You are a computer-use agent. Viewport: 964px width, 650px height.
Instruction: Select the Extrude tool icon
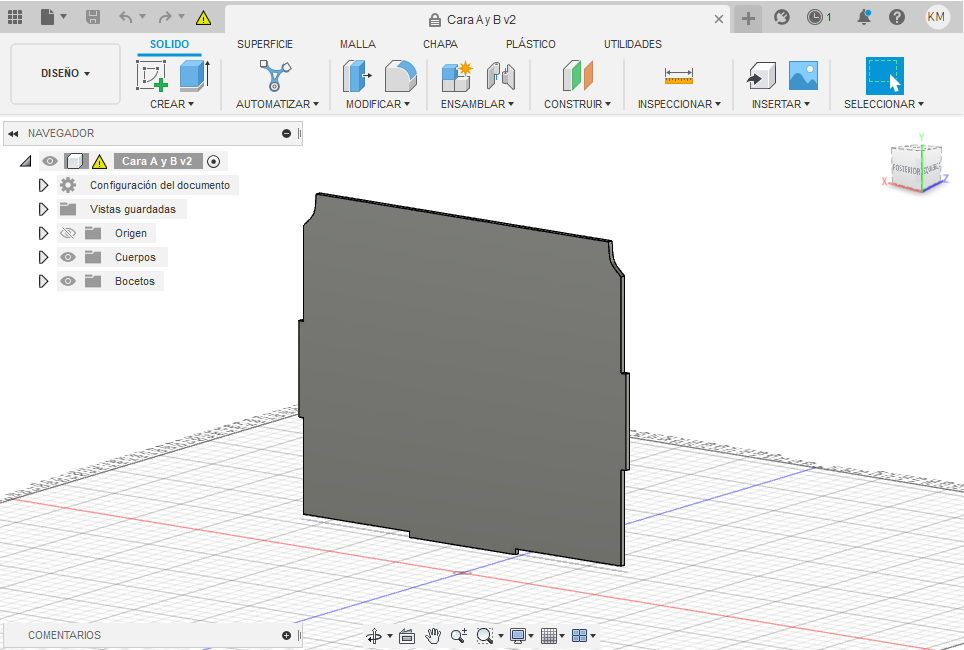pos(193,76)
